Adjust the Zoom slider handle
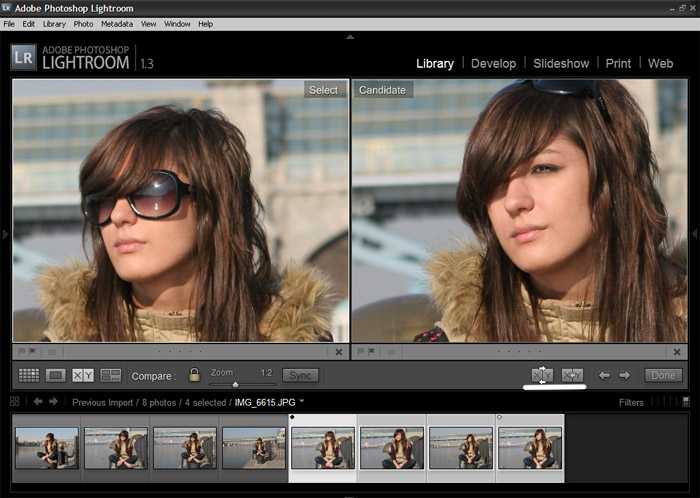The image size is (700, 498). [236, 384]
